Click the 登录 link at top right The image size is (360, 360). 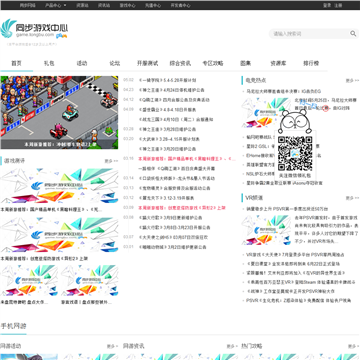pyautogui.click(x=327, y=5)
